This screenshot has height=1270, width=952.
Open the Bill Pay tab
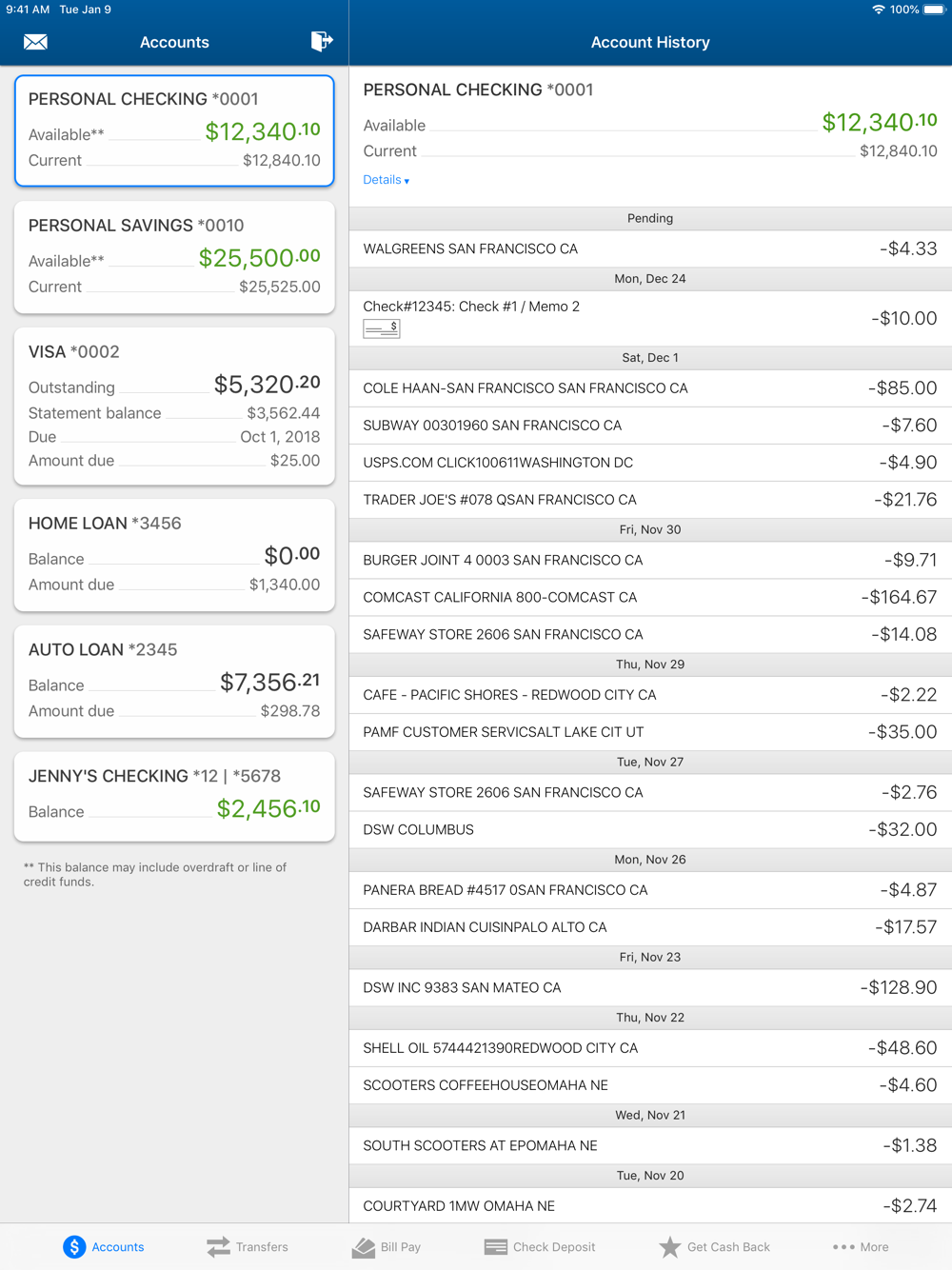coord(387,1246)
